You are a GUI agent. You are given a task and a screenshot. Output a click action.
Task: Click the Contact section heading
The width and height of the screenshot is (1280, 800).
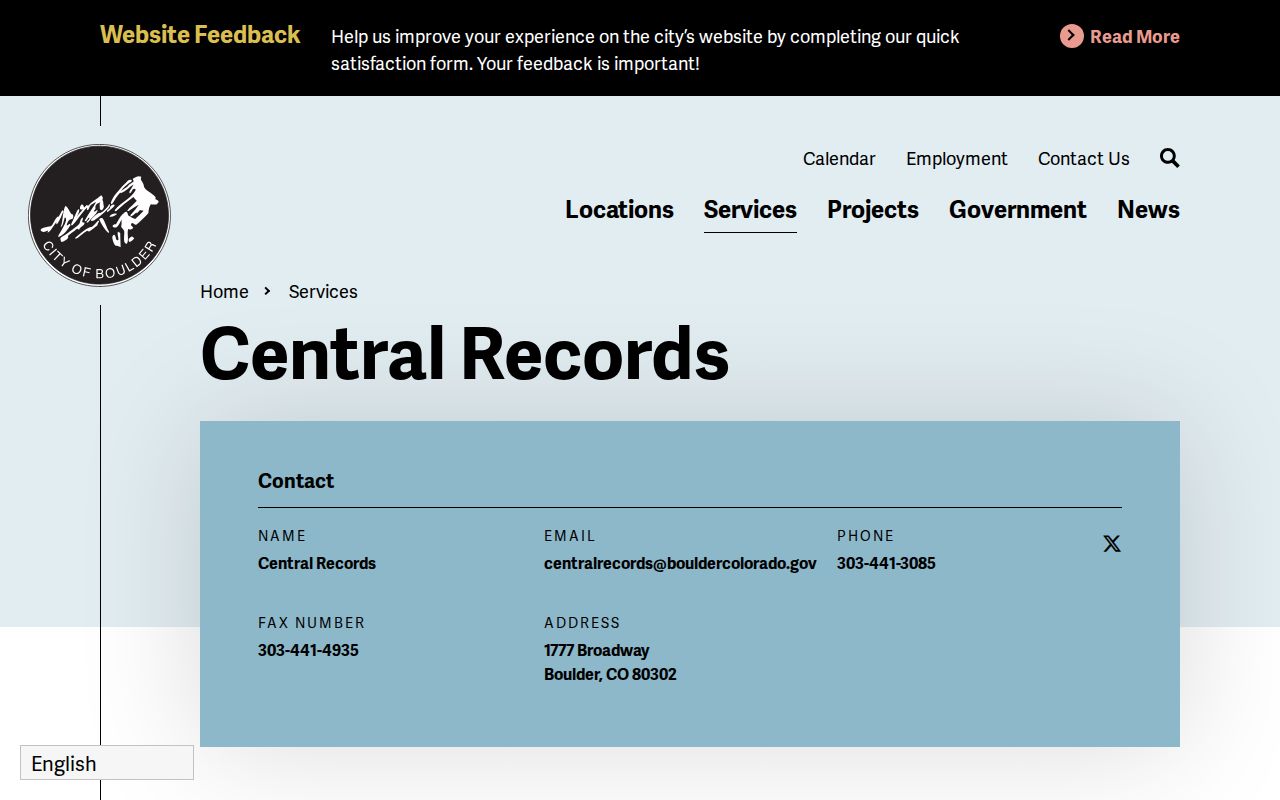[x=296, y=480]
